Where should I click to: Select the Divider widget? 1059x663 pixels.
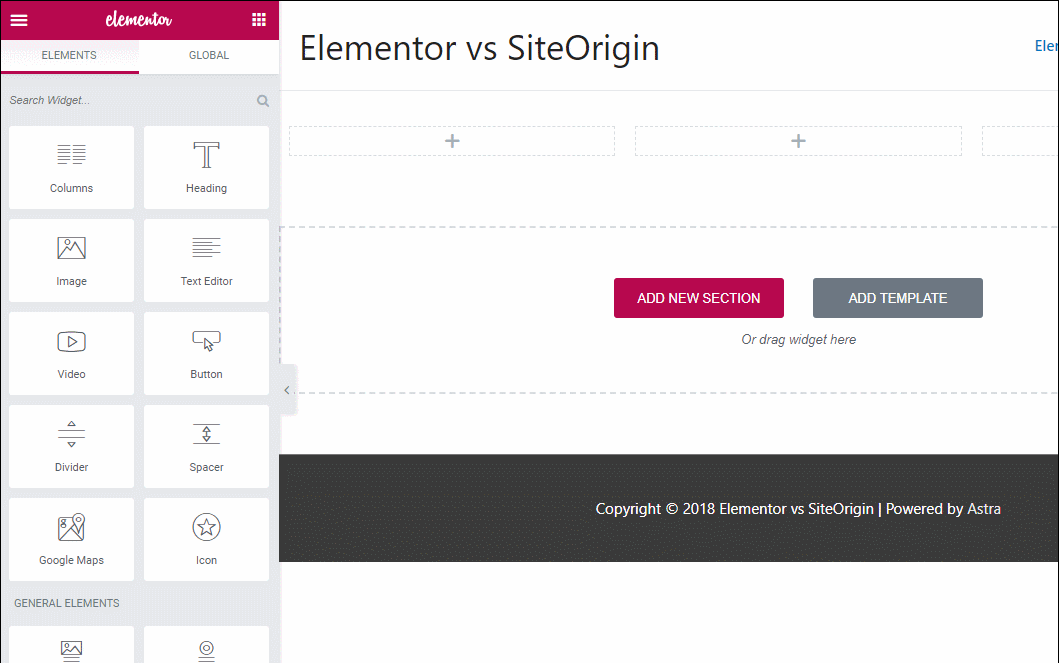pos(72,447)
